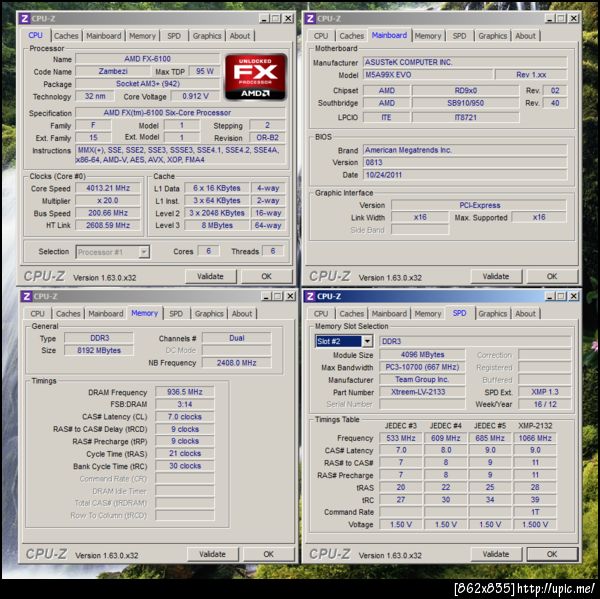Click the CPU-Z logo icon in the SPD window title bar
Screen dimensions: 600x599
(310, 296)
